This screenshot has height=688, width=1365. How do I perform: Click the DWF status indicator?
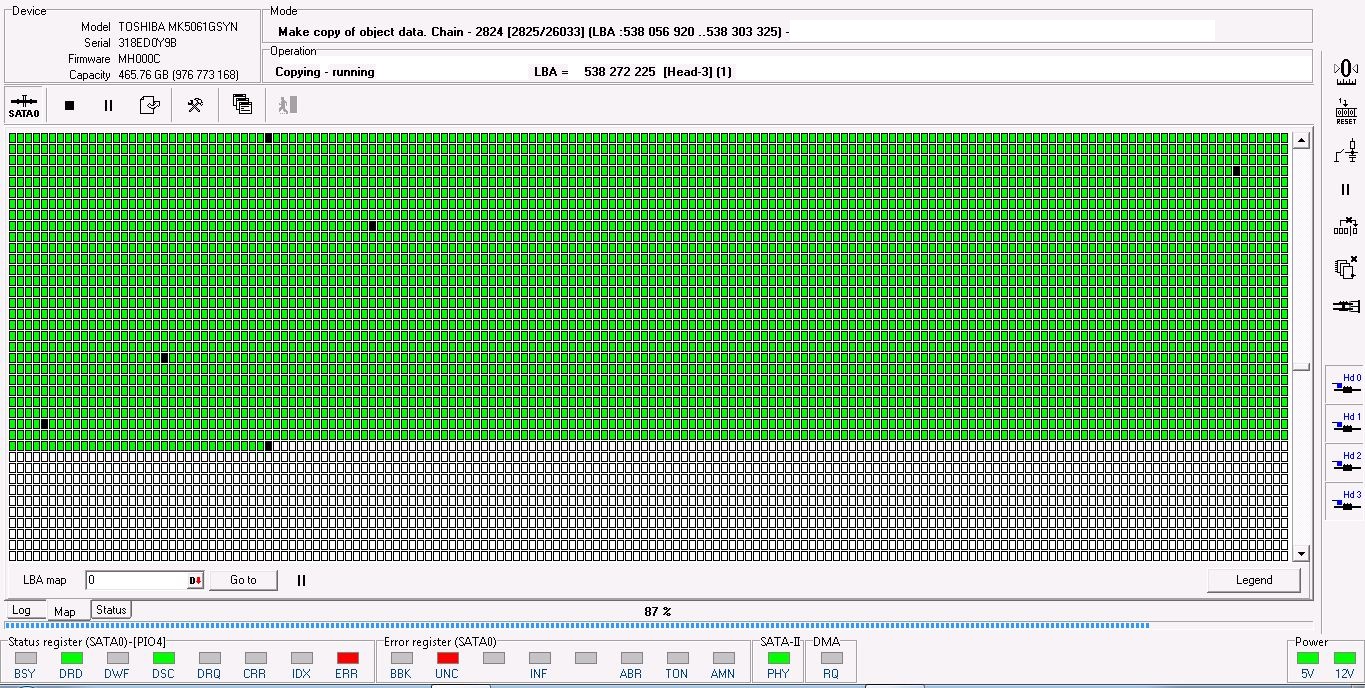tap(117, 658)
